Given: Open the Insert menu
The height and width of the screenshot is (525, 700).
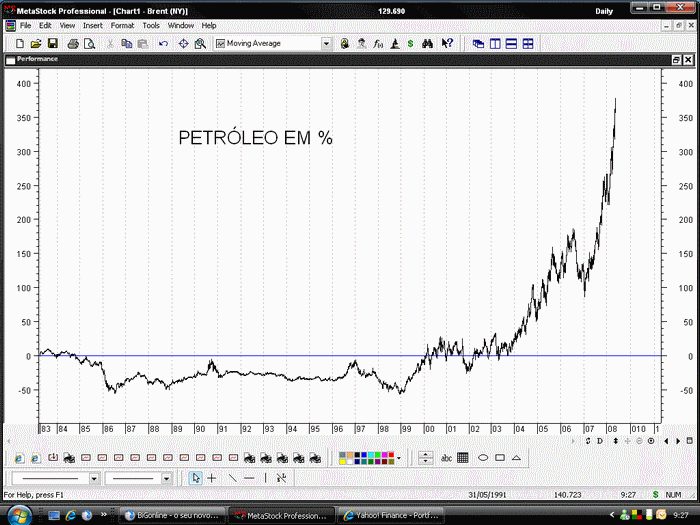Looking at the screenshot, I should pos(92,25).
